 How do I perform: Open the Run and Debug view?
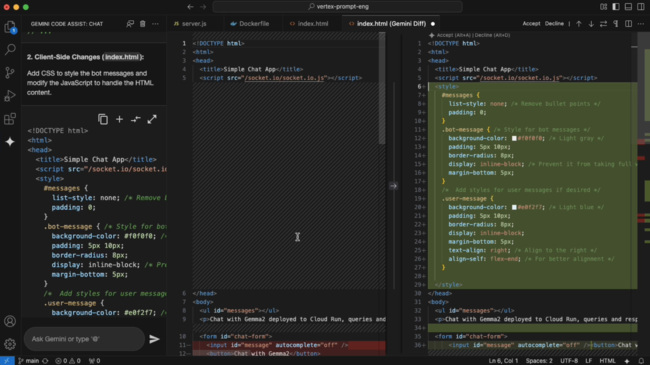(10, 96)
